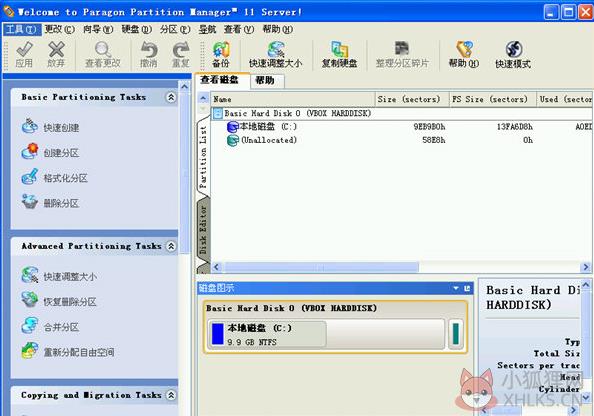Sort by the Name column header

[x=293, y=99]
